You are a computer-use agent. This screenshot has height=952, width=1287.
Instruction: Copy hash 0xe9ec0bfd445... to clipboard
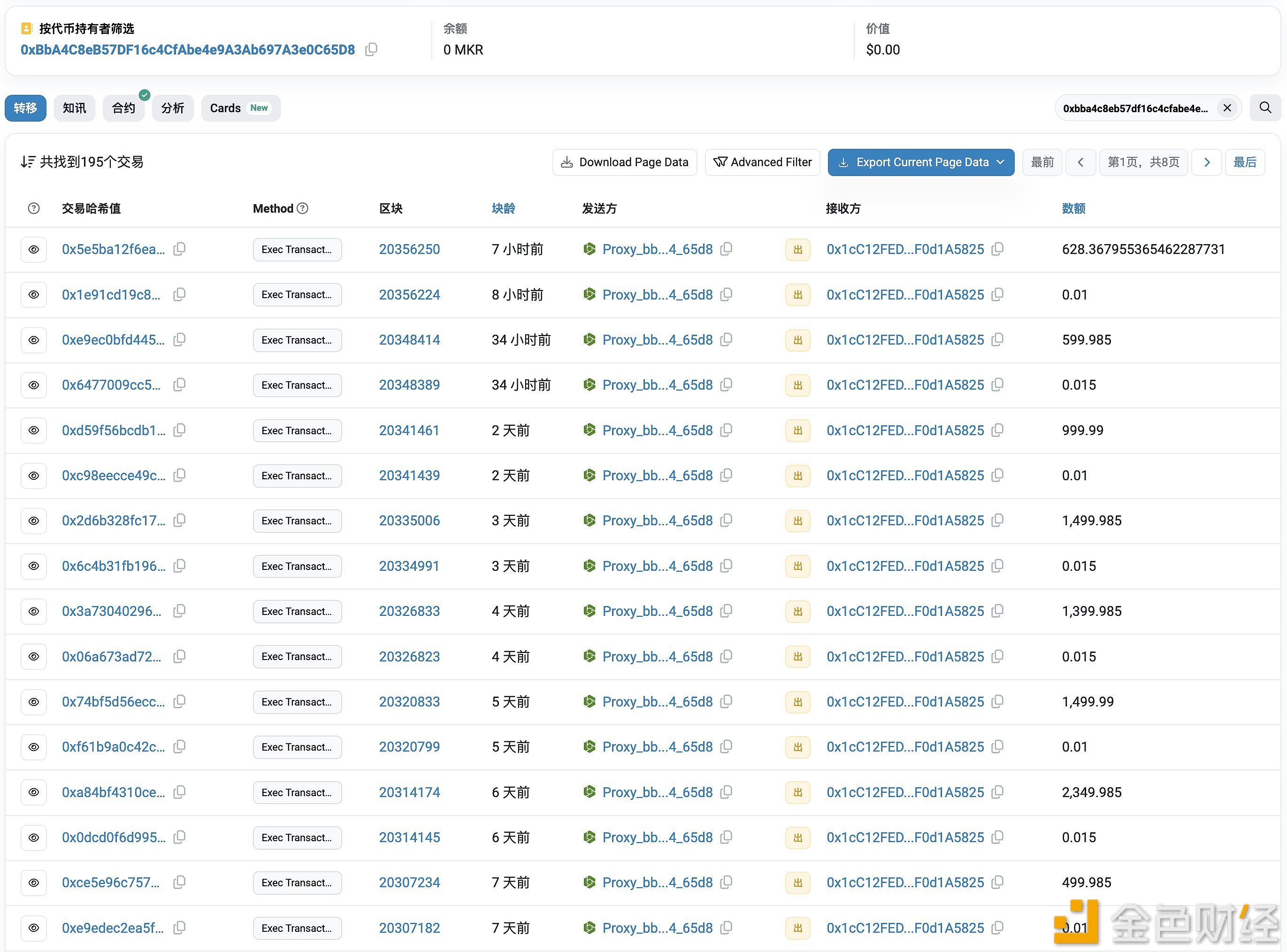[180, 339]
